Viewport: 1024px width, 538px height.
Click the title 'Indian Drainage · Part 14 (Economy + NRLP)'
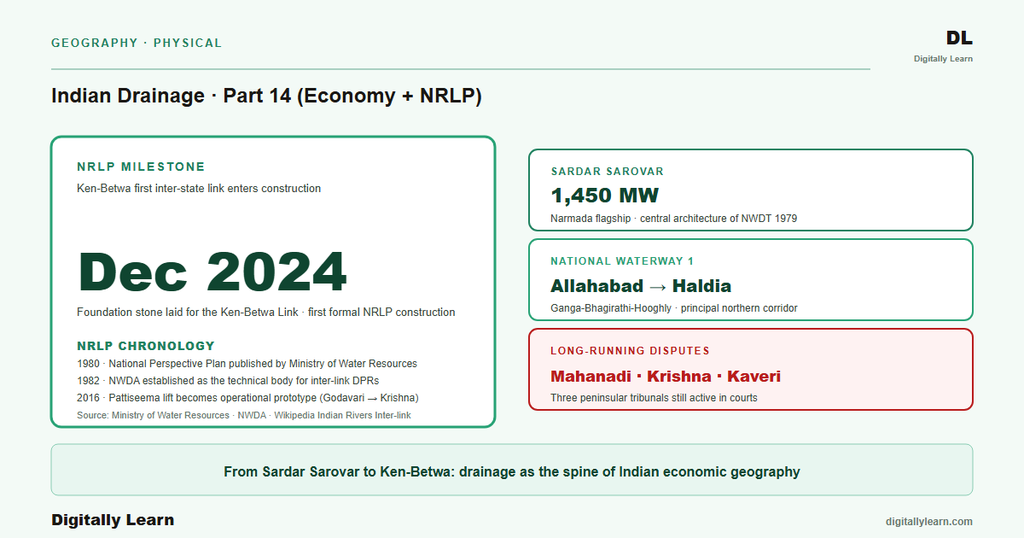[266, 96]
